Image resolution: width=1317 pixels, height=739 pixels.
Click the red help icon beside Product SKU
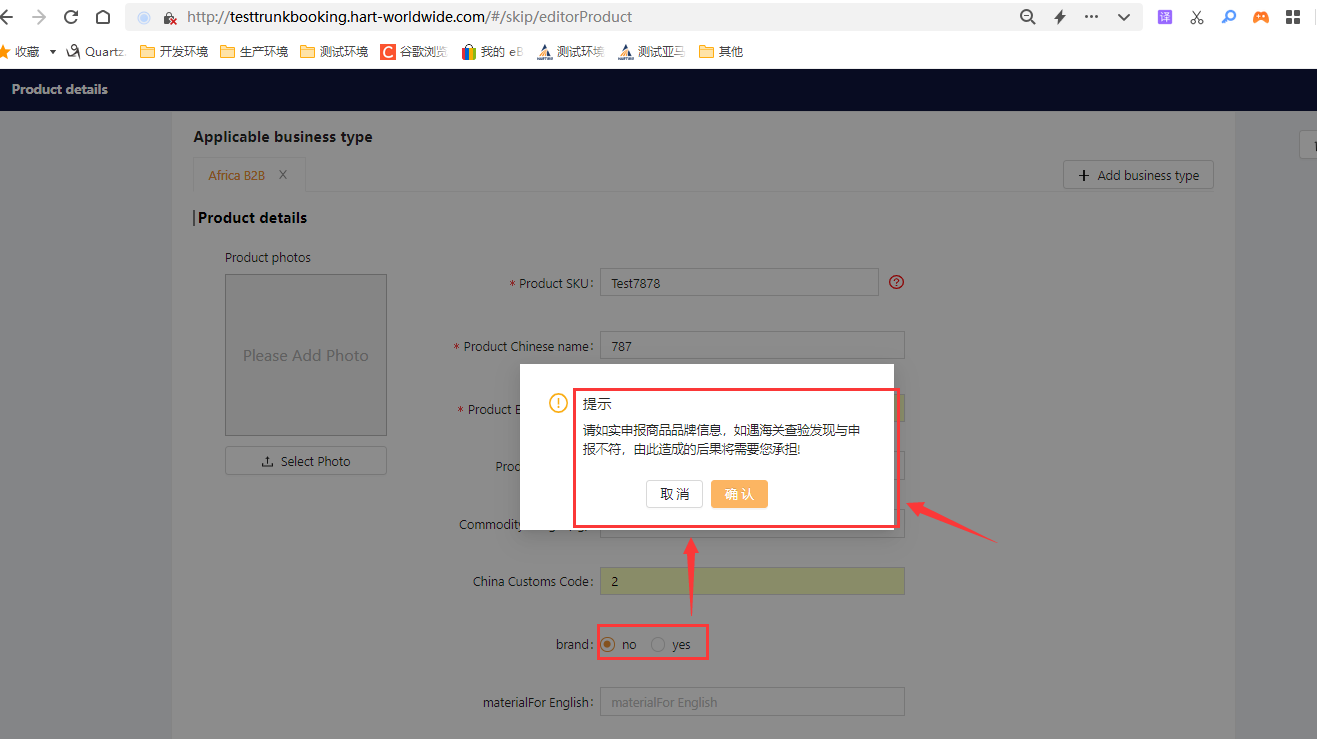(x=896, y=282)
